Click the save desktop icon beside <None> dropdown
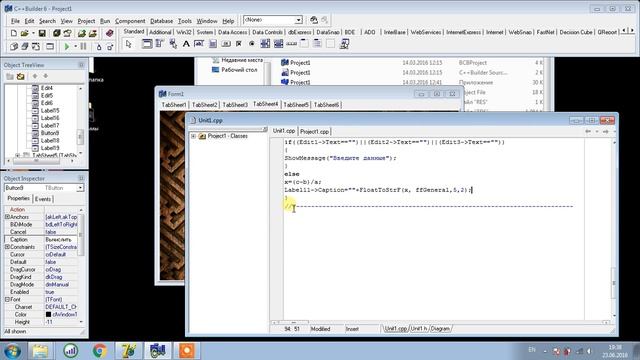Viewport: 640px width, 360px height. pyautogui.click(x=314, y=20)
